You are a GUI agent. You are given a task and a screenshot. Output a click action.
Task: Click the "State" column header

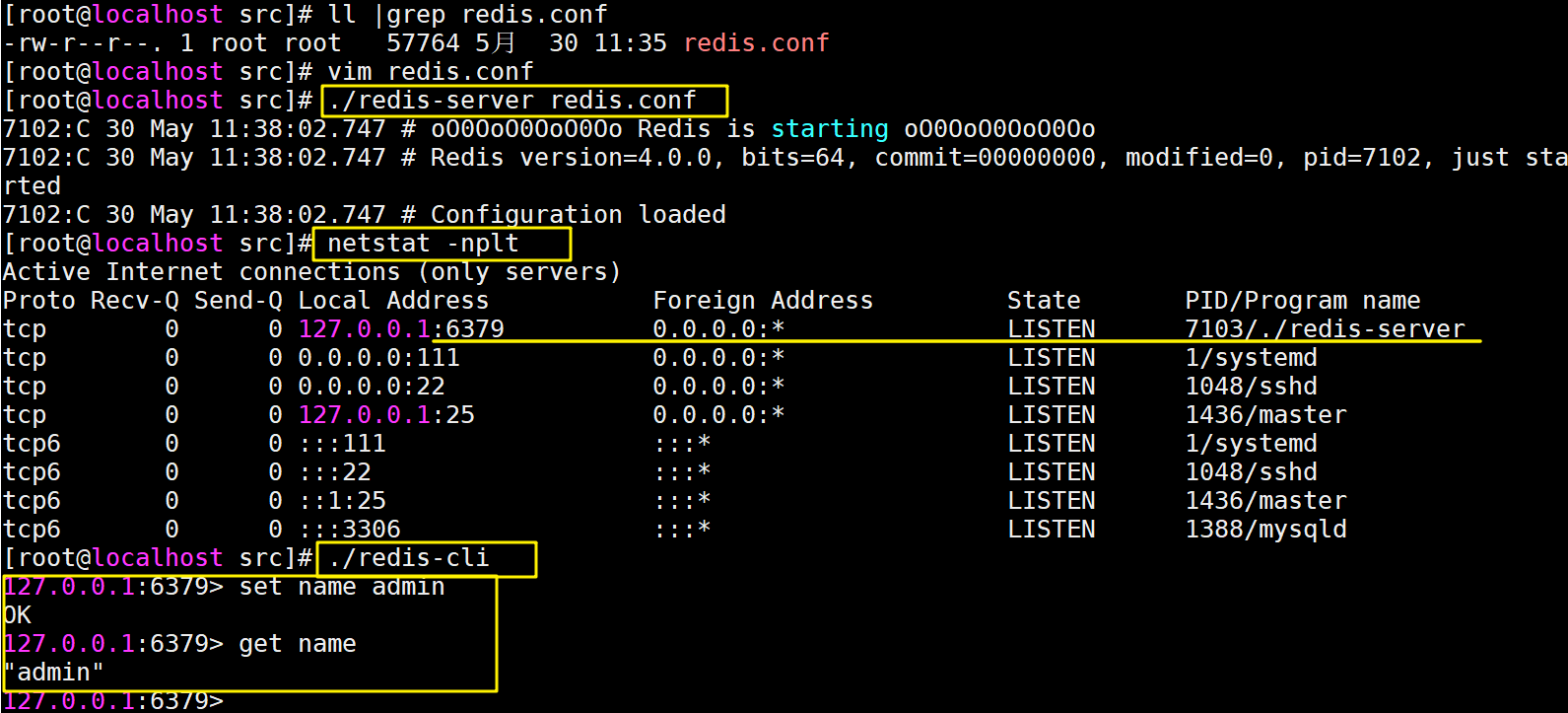(1044, 301)
